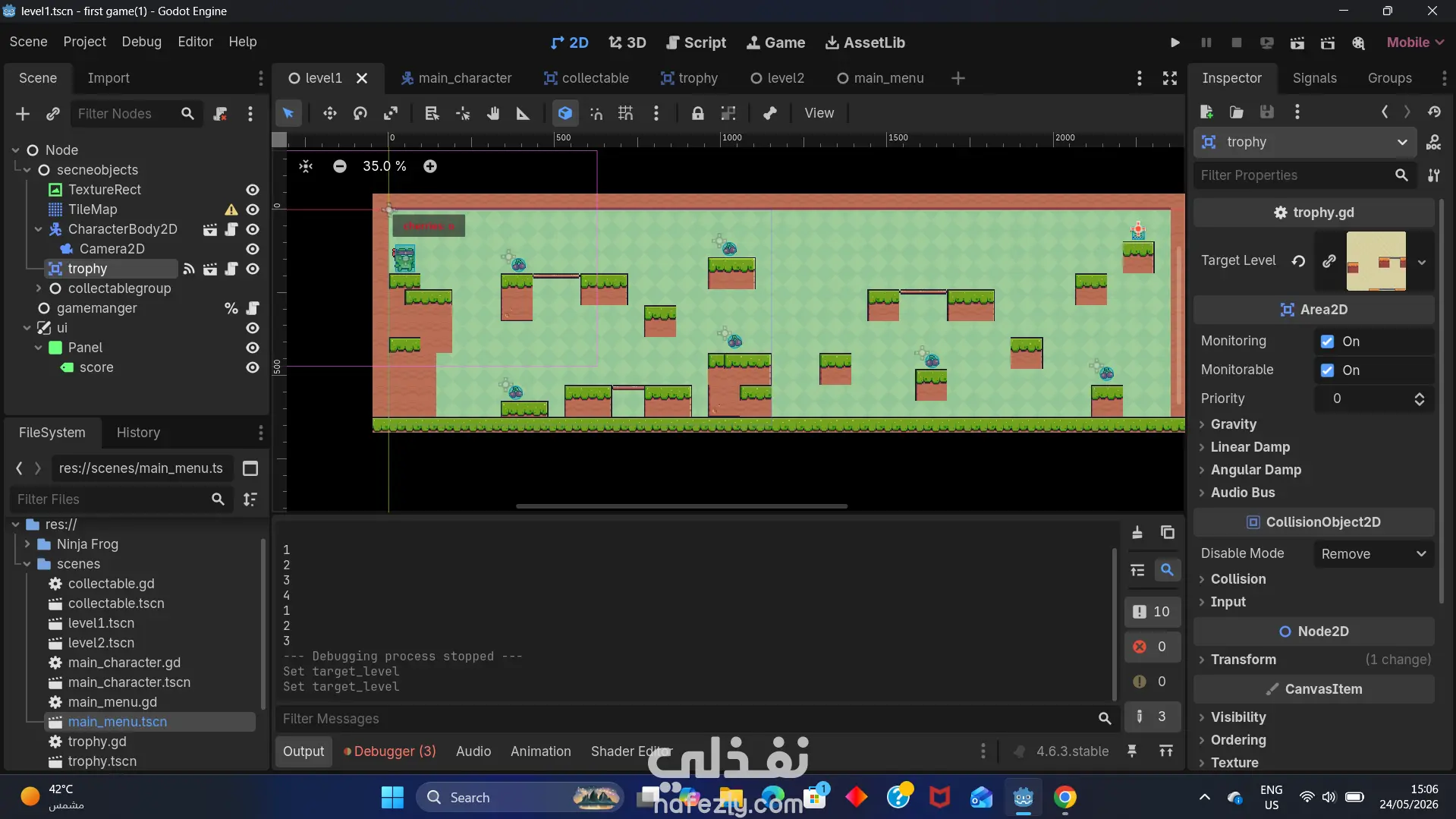The width and height of the screenshot is (1456, 819).
Task: Hide the Camera2D node
Action: pyautogui.click(x=253, y=249)
